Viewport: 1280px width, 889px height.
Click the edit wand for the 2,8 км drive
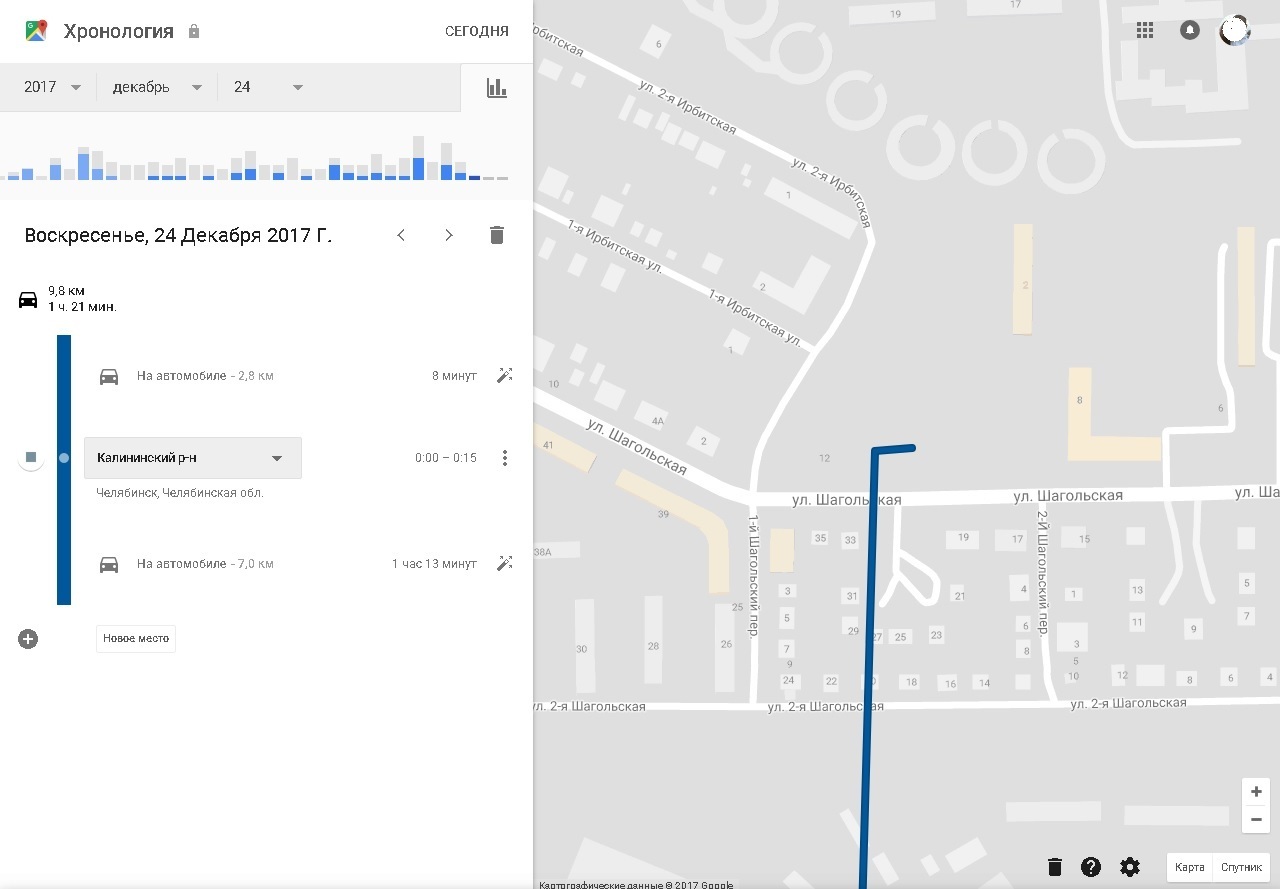point(505,376)
